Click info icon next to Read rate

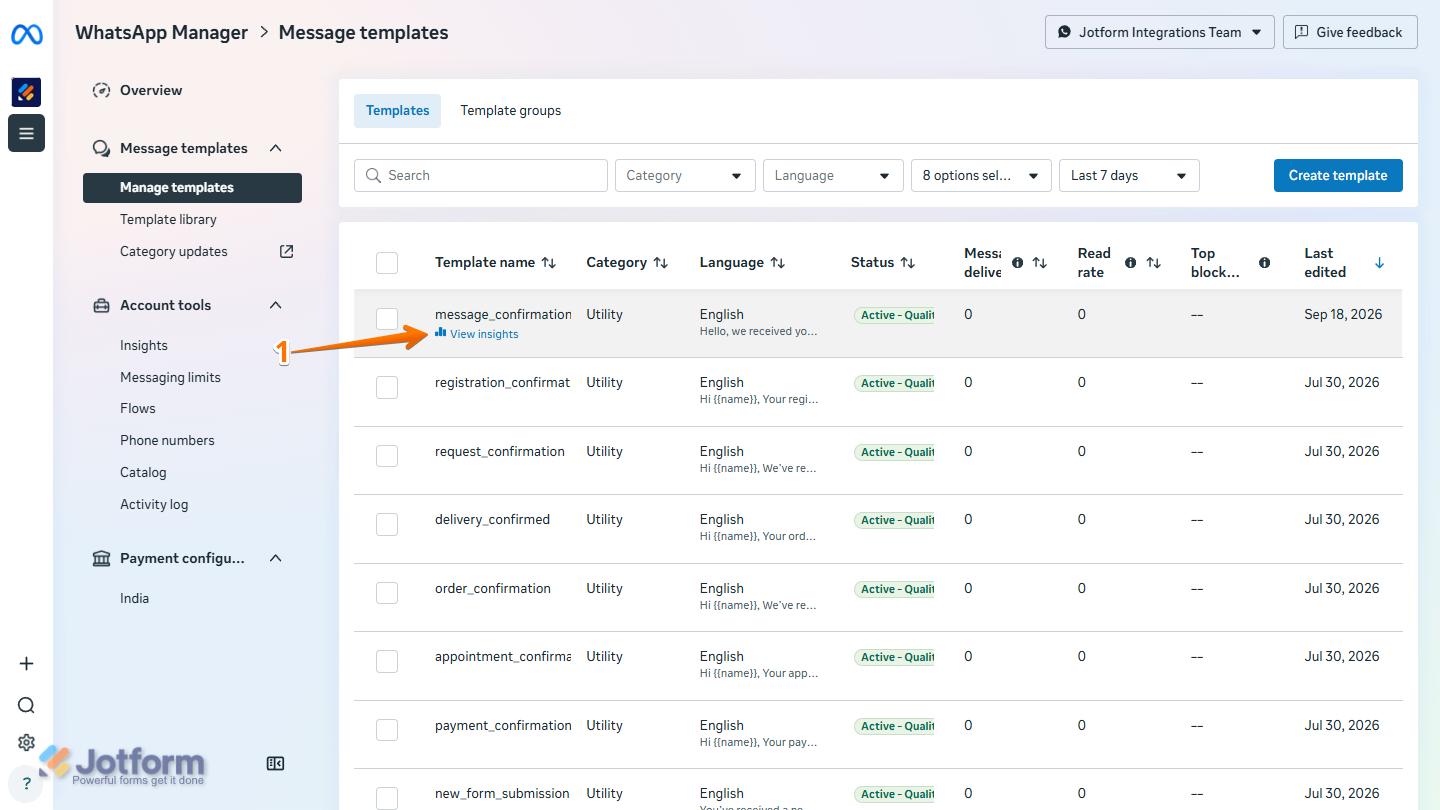tap(1131, 263)
